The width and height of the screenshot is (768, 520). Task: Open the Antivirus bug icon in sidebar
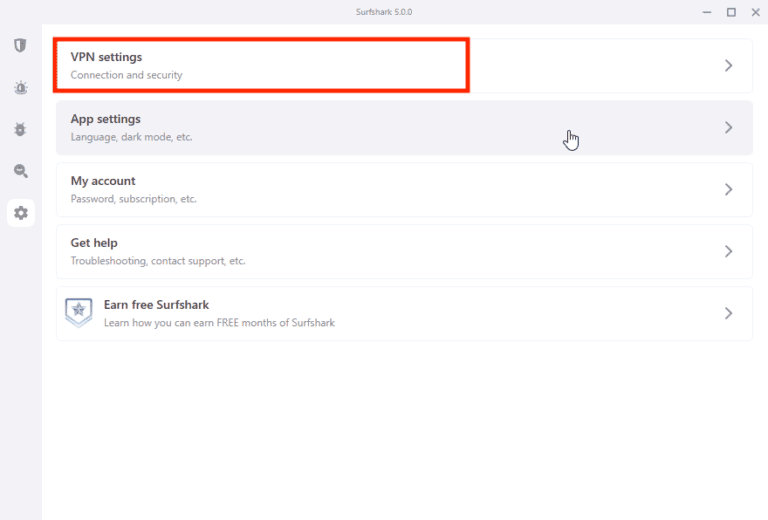(20, 129)
